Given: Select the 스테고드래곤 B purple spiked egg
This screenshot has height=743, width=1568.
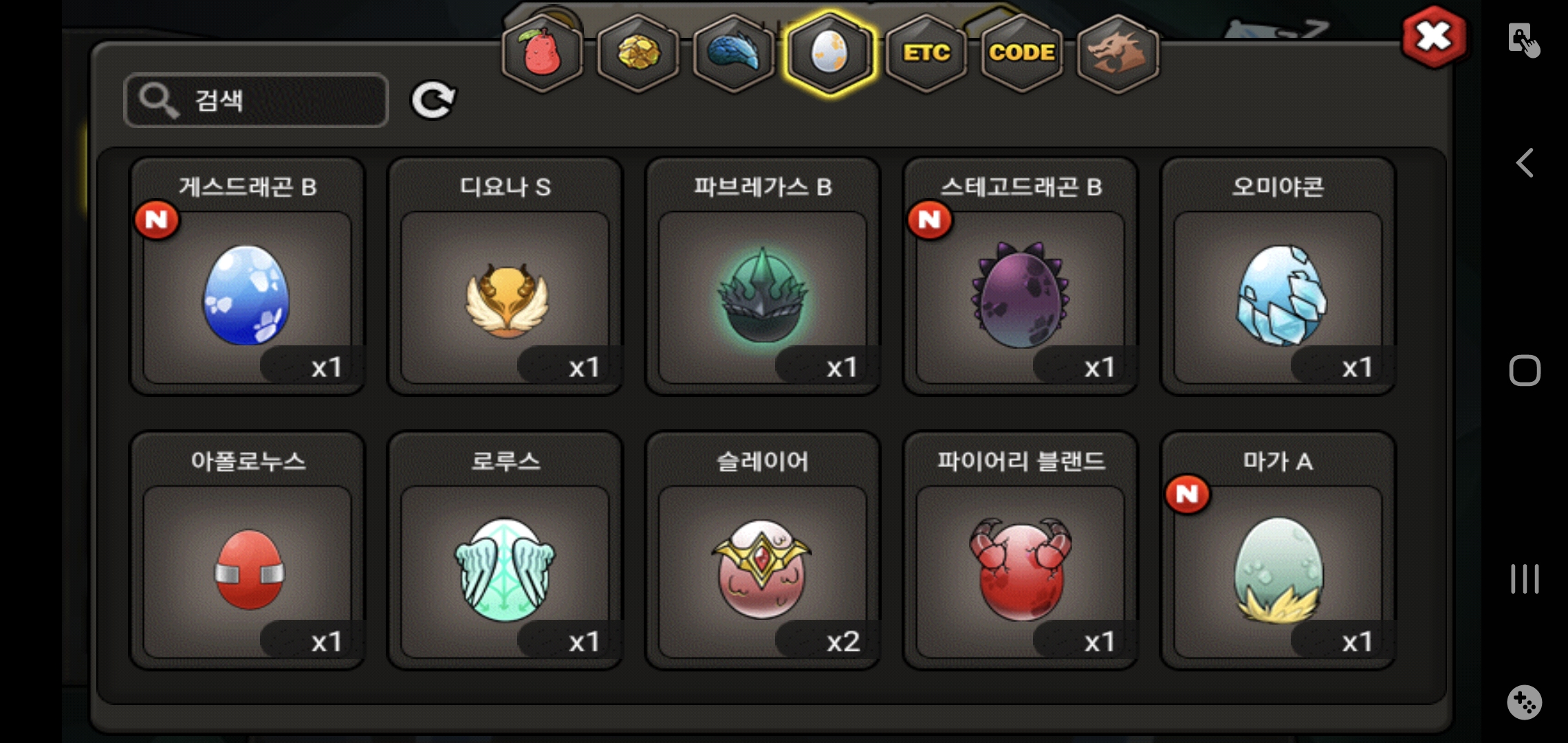Looking at the screenshot, I should [1021, 277].
